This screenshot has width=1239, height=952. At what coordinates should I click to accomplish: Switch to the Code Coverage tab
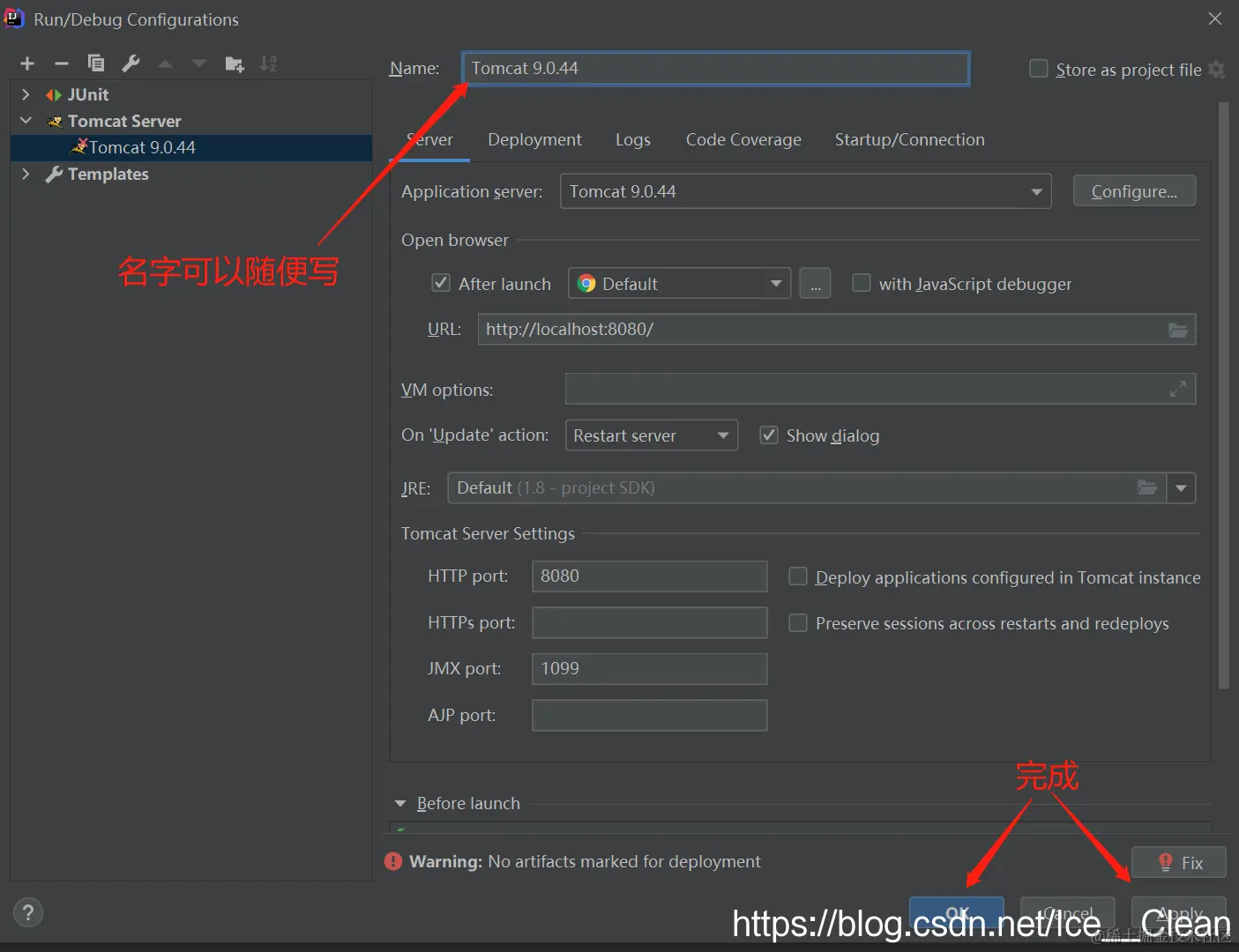(743, 139)
